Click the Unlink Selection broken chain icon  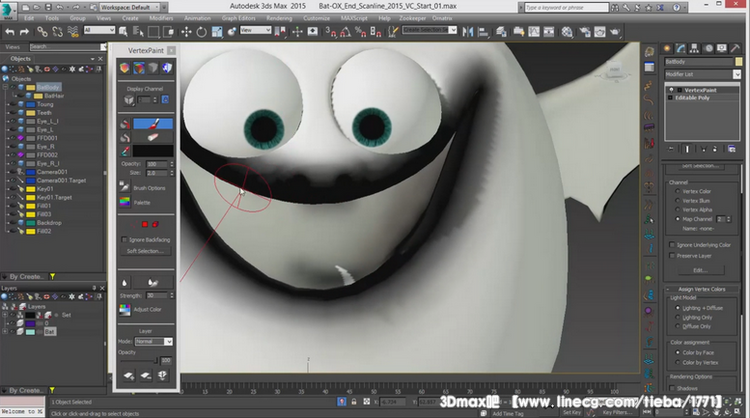pos(57,32)
